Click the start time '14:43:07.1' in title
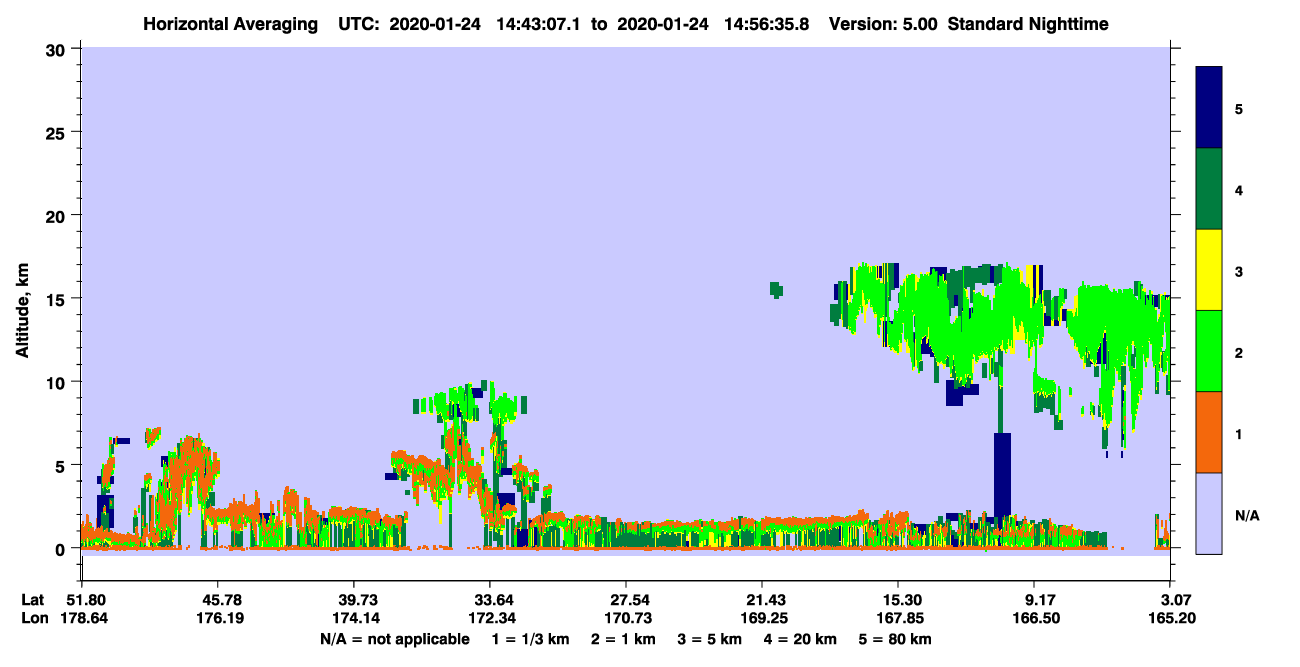This screenshot has width=1300, height=667. [x=537, y=23]
